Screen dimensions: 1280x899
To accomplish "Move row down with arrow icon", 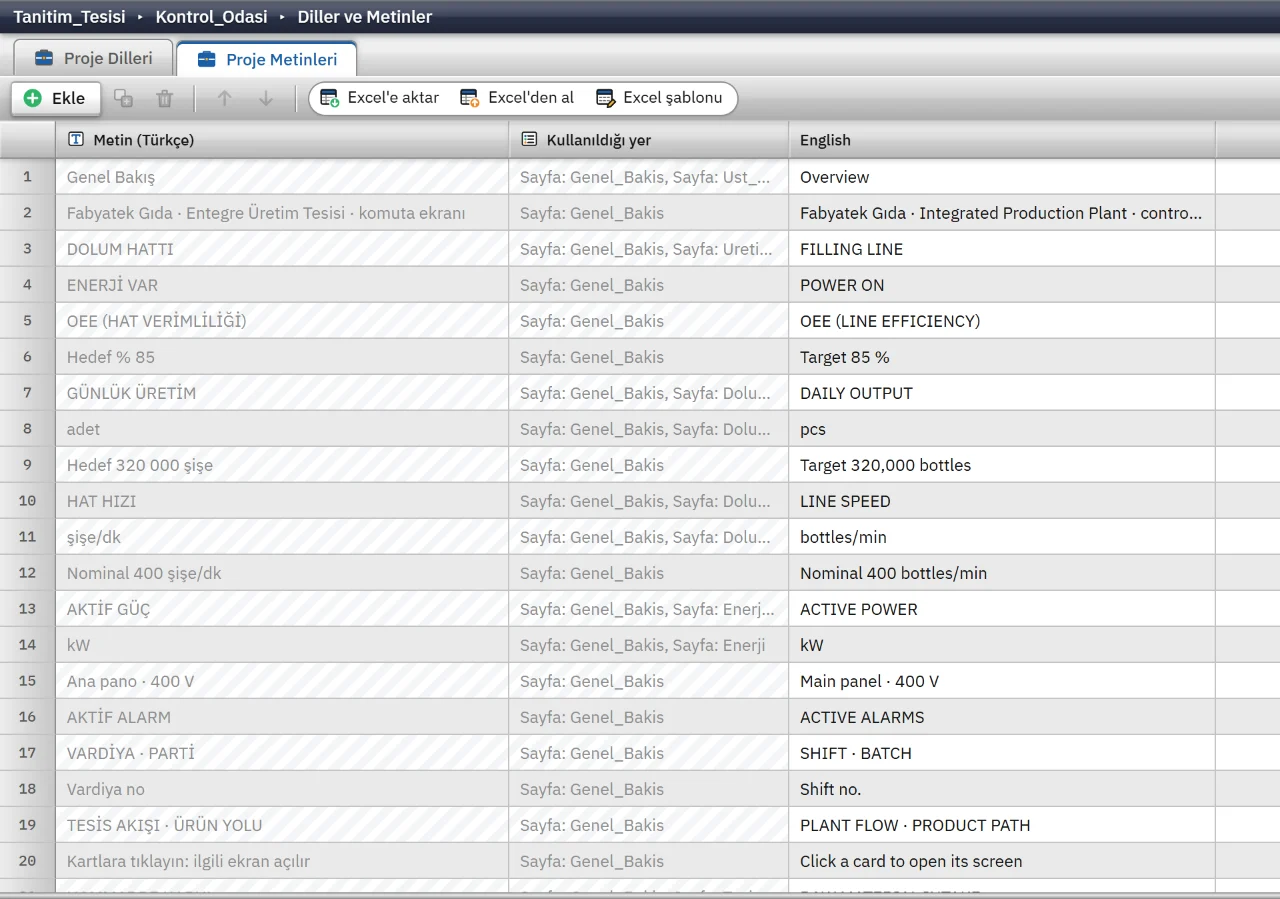I will 266,98.
